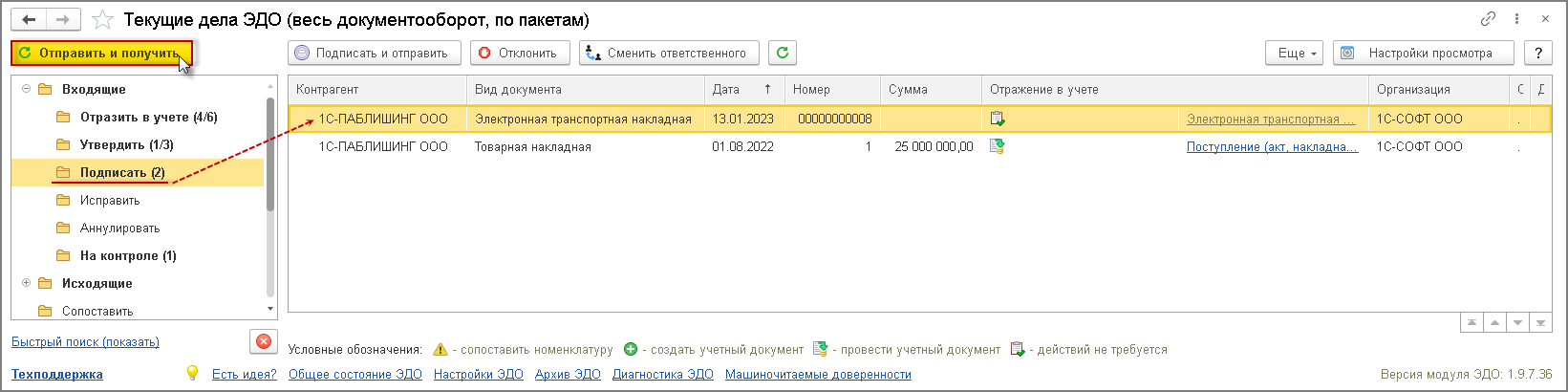Expand the Исходящие folder tree

[x=27, y=284]
